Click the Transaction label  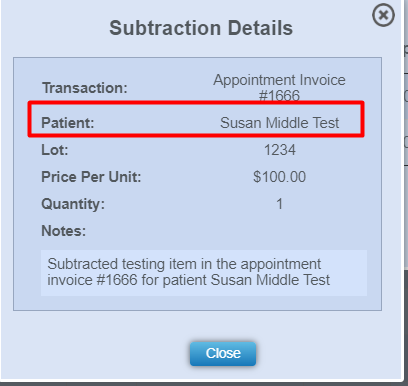[85, 88]
